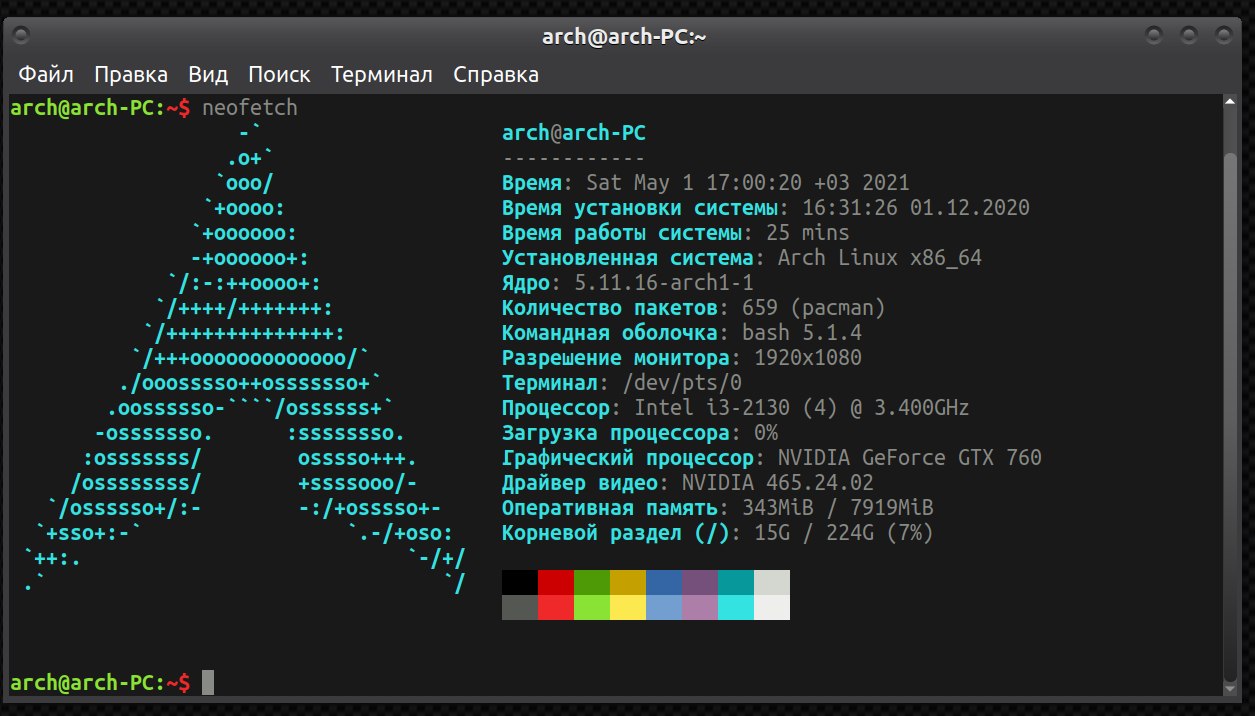The height and width of the screenshot is (716, 1255).
Task: Click the memory value 343MiB / 7919MiB
Action: [x=838, y=508]
